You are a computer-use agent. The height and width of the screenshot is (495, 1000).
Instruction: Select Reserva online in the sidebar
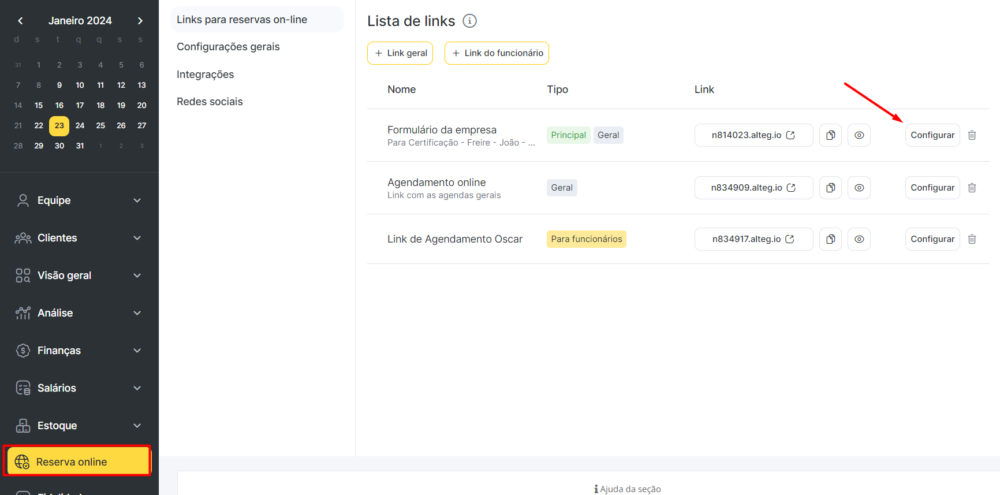tap(77, 461)
